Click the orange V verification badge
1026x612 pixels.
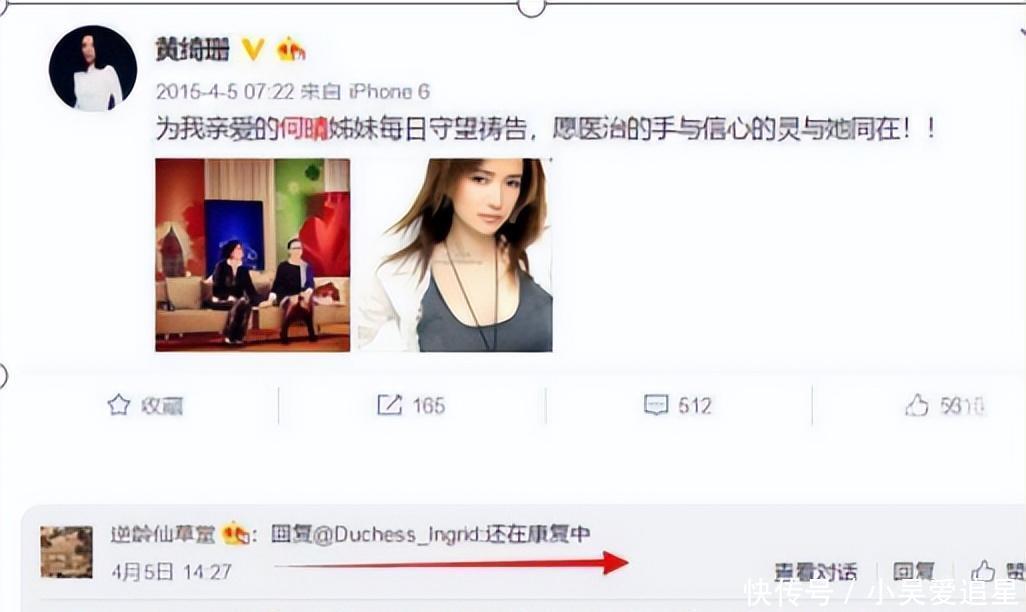(x=253, y=49)
